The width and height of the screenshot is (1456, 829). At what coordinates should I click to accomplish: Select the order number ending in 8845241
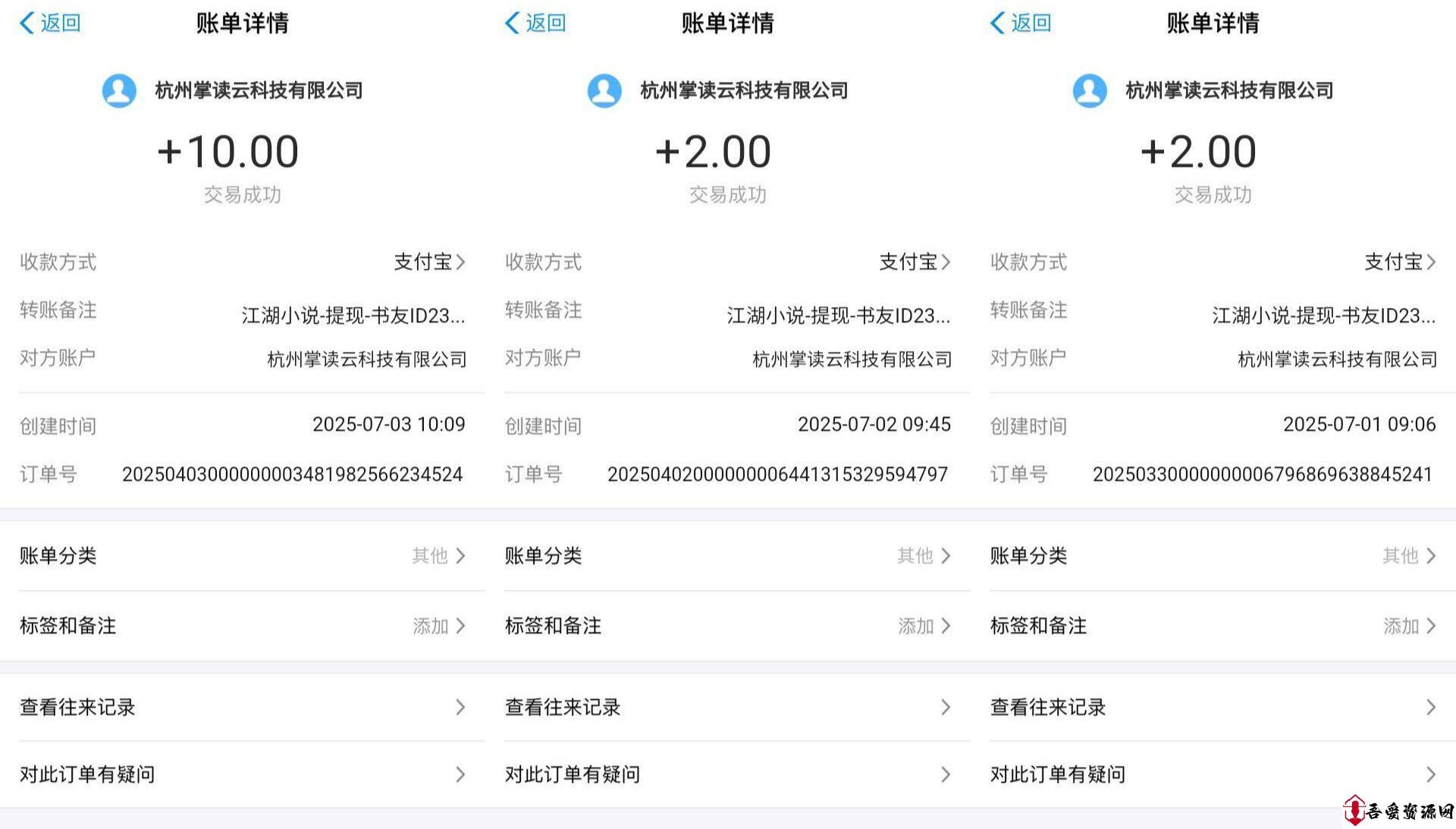tap(1263, 474)
